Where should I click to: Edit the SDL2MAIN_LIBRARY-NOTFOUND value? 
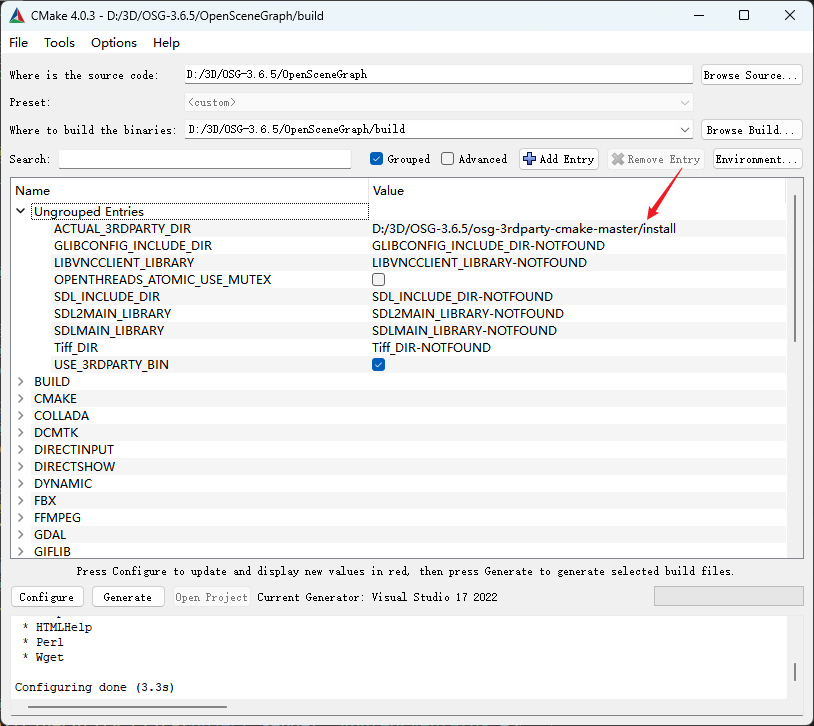468,314
